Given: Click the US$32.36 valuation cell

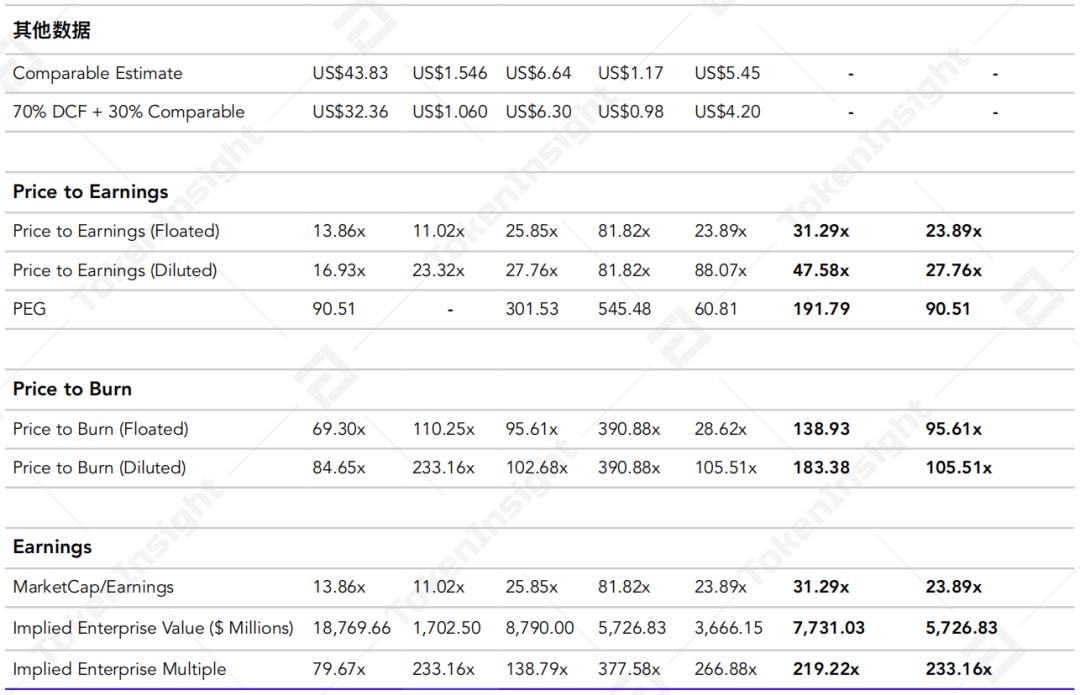Looking at the screenshot, I should pos(350,112).
